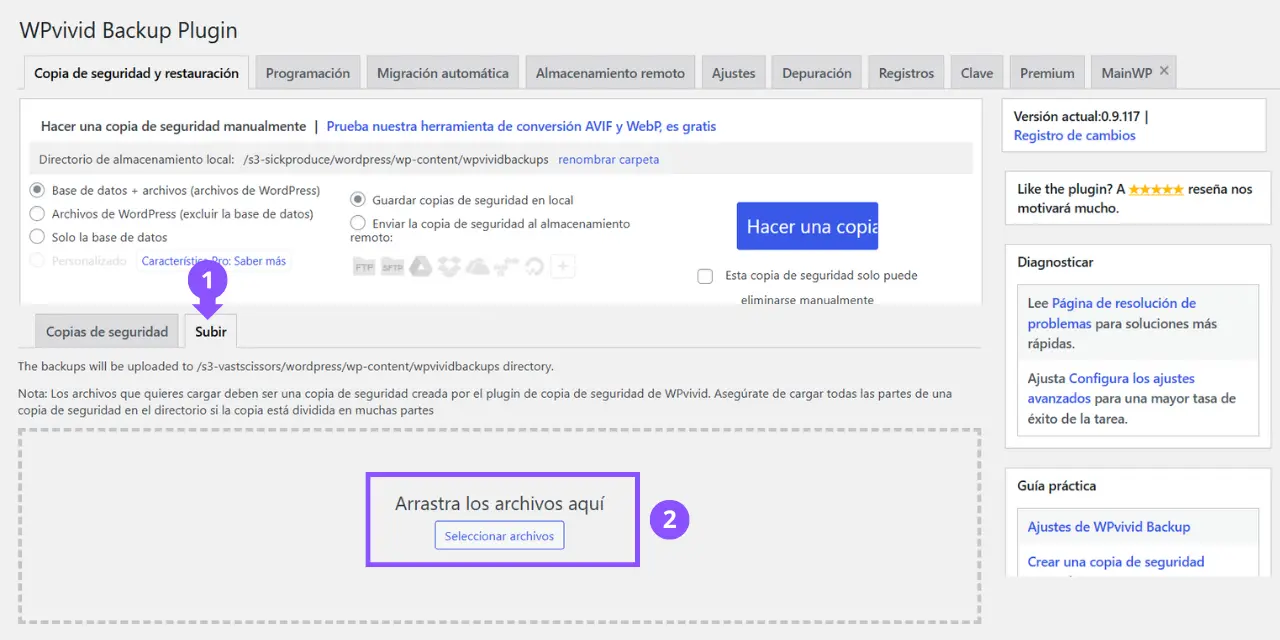The image size is (1280, 640).
Task: Open the AVIF y WebP conversion tool link
Action: pyautogui.click(x=521, y=127)
